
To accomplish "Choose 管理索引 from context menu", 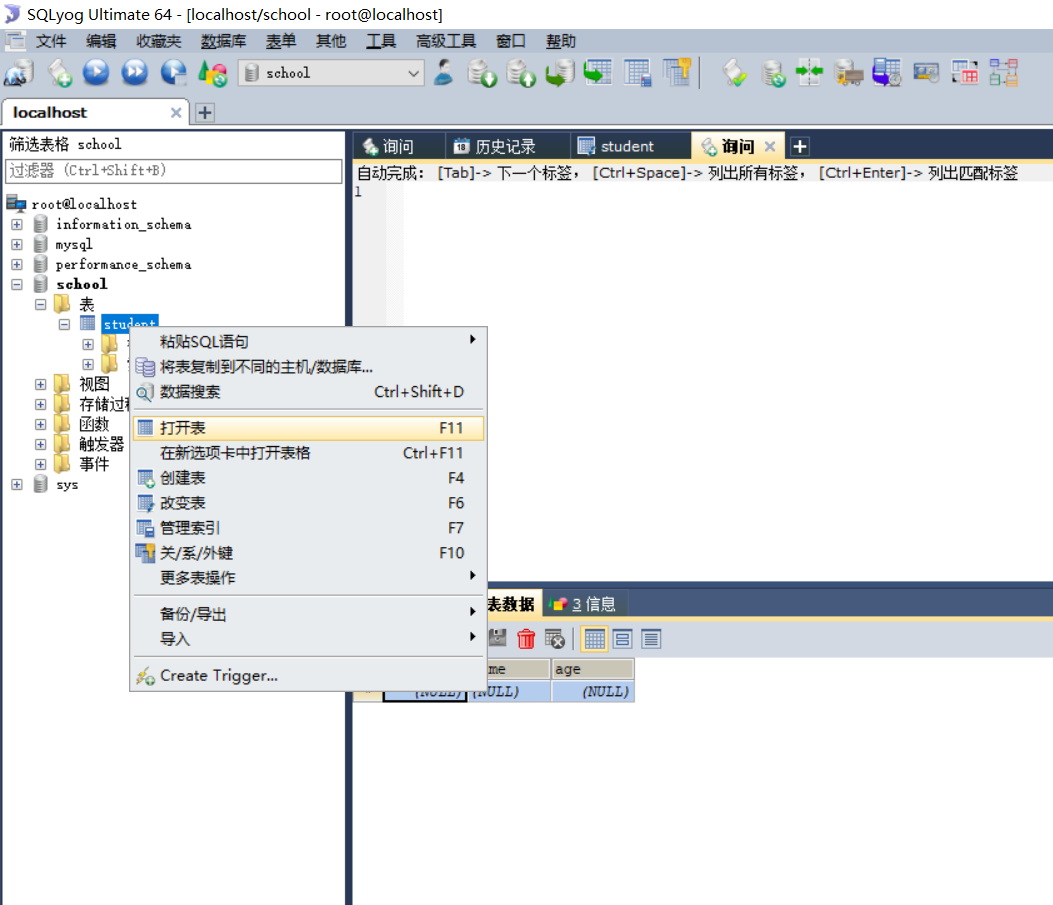I will point(308,528).
